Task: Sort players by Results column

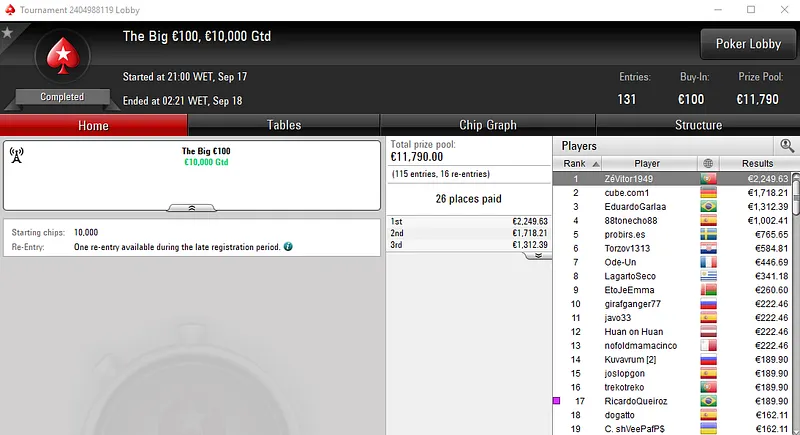Action: point(757,163)
